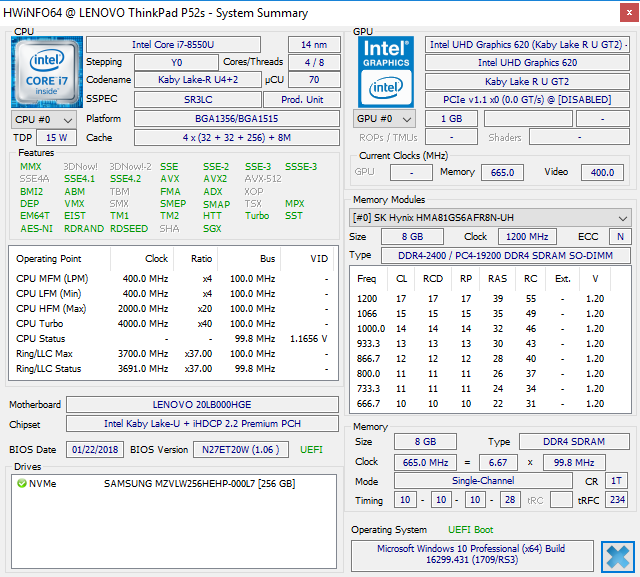Click the greyed AVX-512 feature label
The image size is (640, 577).
263,179
